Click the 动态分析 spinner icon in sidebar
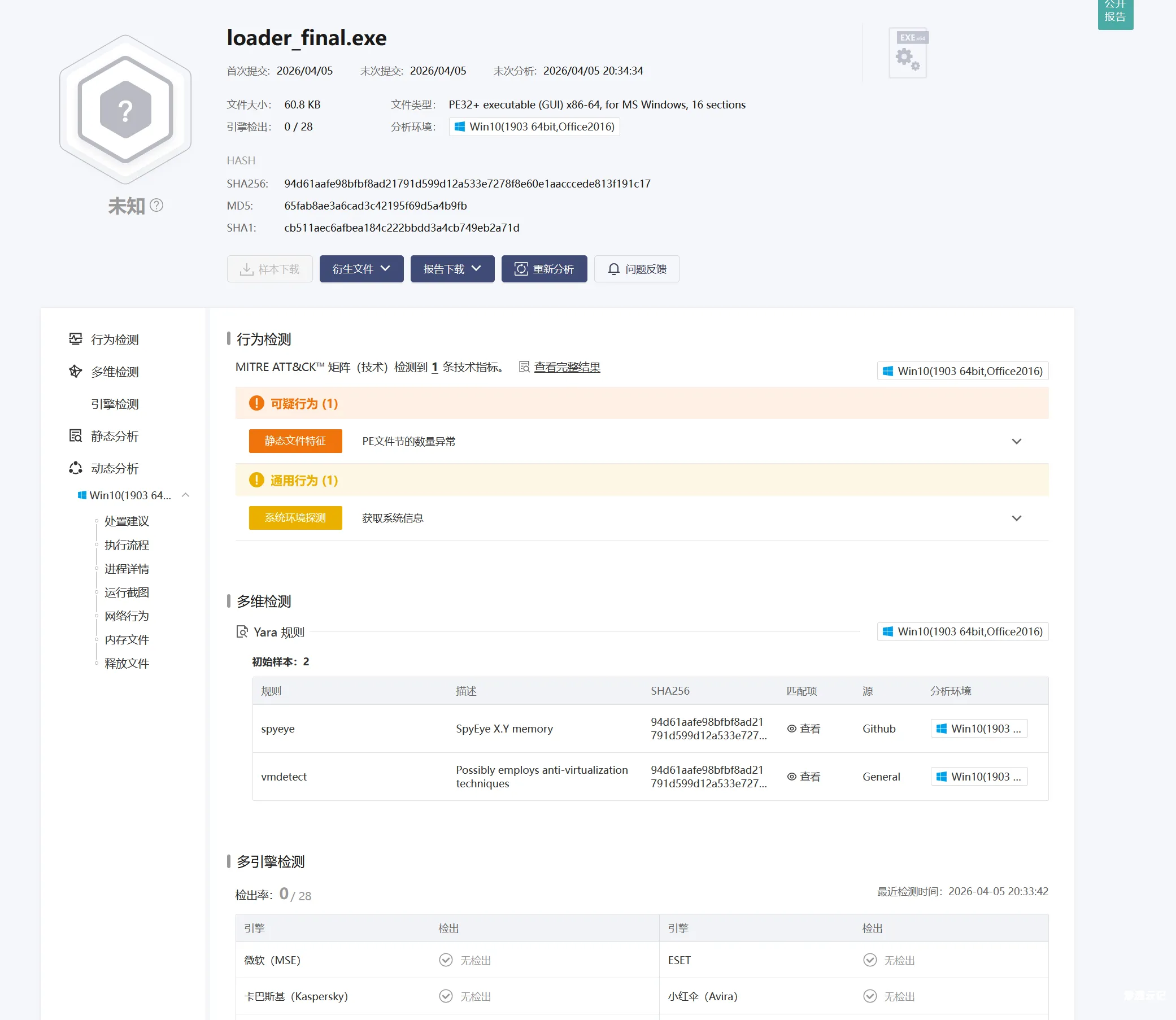Viewport: 1176px width, 1020px height. click(76, 468)
